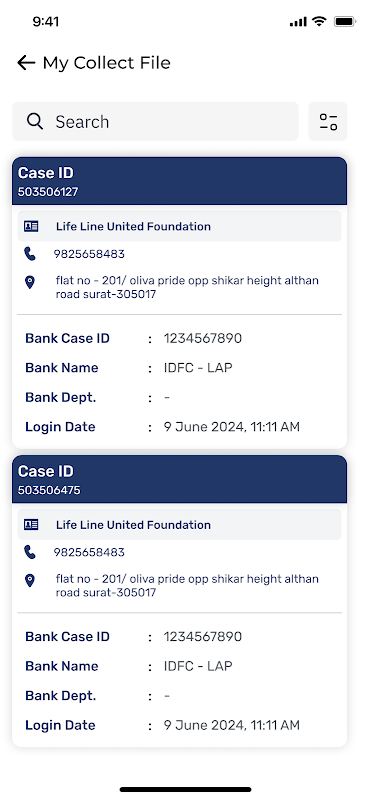
Task: Select Life Line United Foundation in second card
Action: (x=133, y=524)
